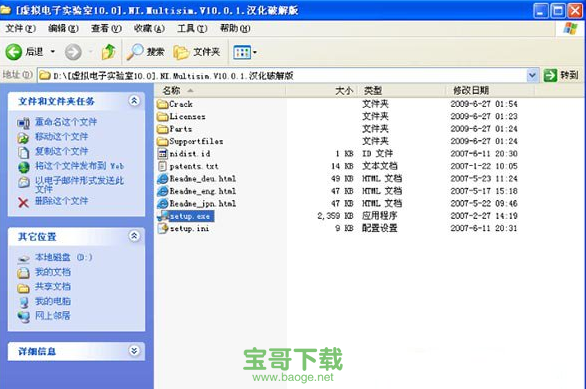Click the Windows flag logo icon

pos(570,28)
